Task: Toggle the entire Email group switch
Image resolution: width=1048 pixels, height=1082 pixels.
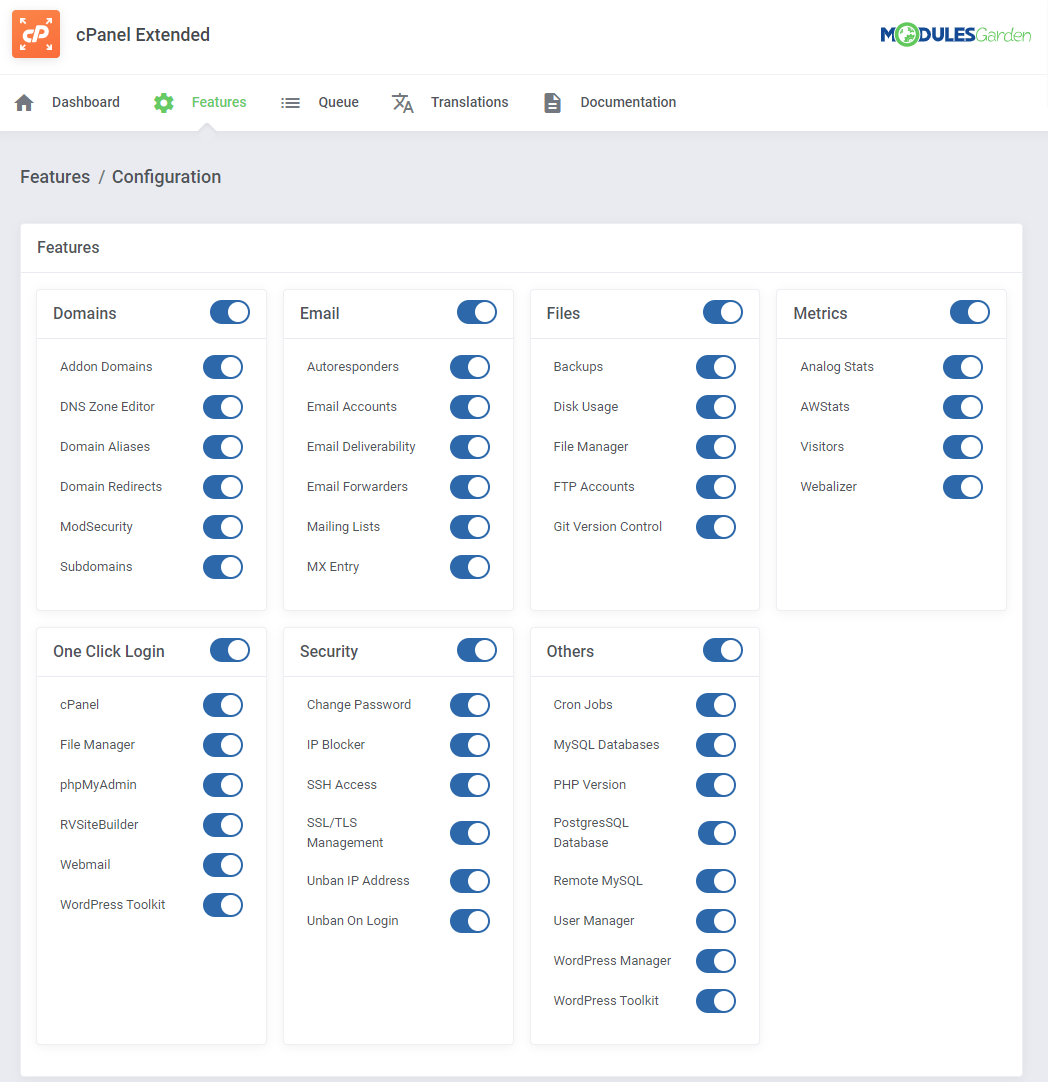Action: coord(477,312)
